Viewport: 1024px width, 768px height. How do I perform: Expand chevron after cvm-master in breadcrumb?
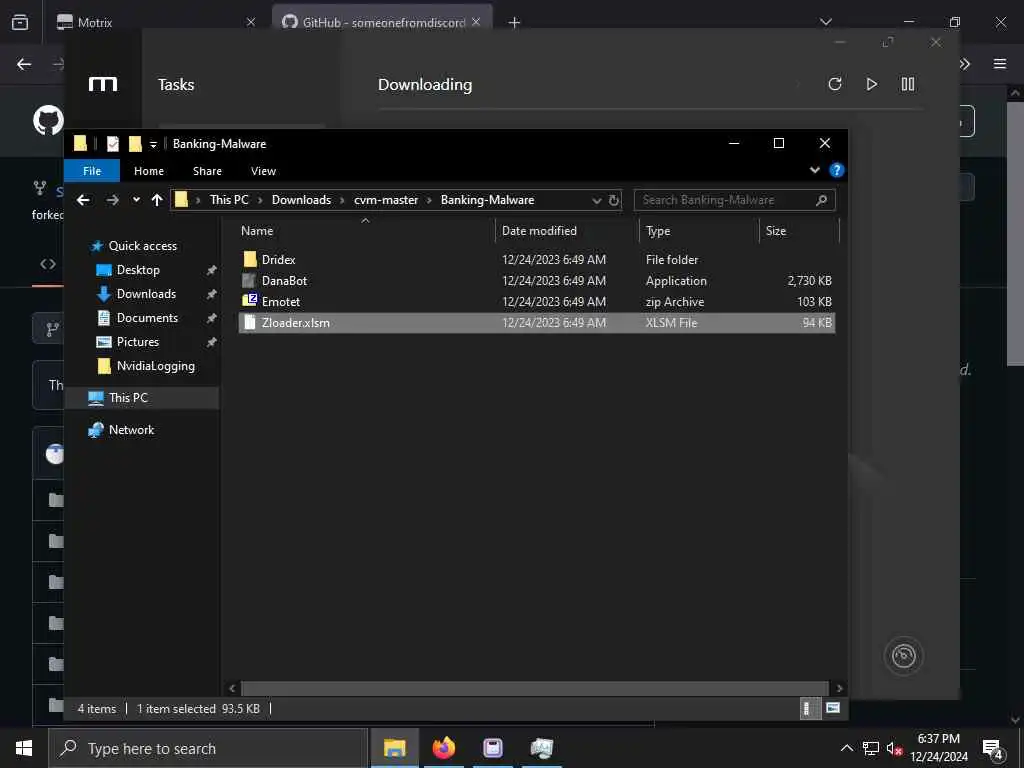pyautogui.click(x=429, y=200)
